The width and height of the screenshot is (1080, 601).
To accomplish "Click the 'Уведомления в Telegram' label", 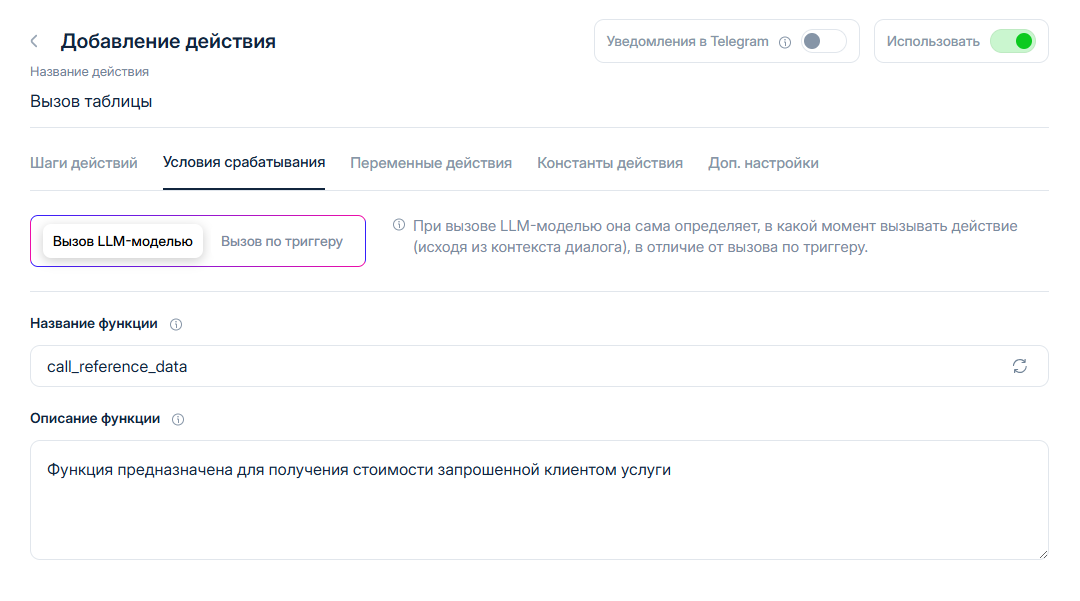I will [x=687, y=42].
